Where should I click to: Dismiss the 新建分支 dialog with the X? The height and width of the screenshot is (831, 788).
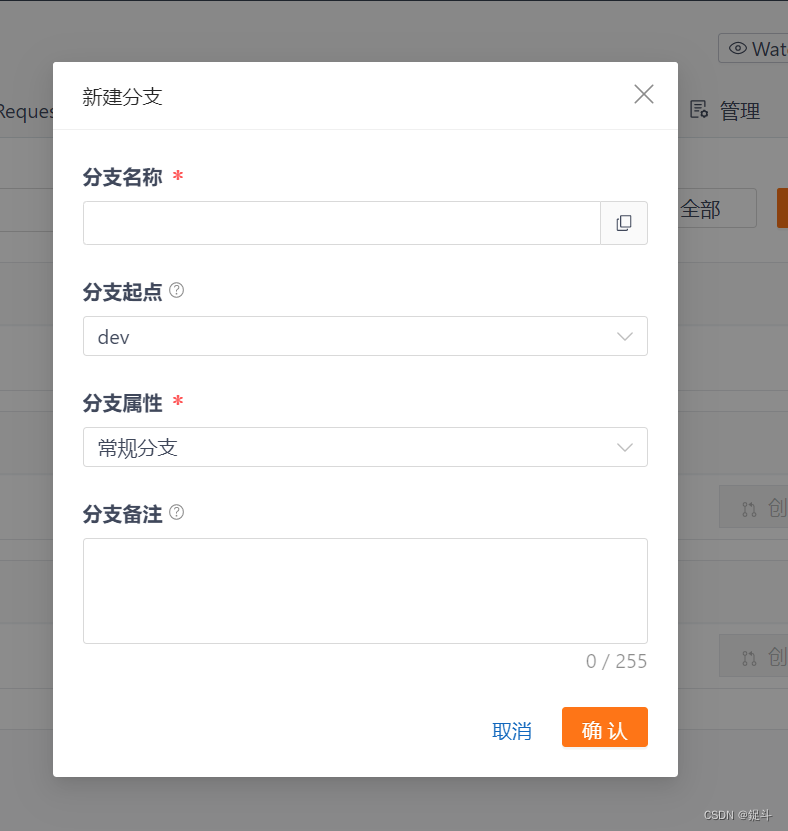click(x=643, y=93)
